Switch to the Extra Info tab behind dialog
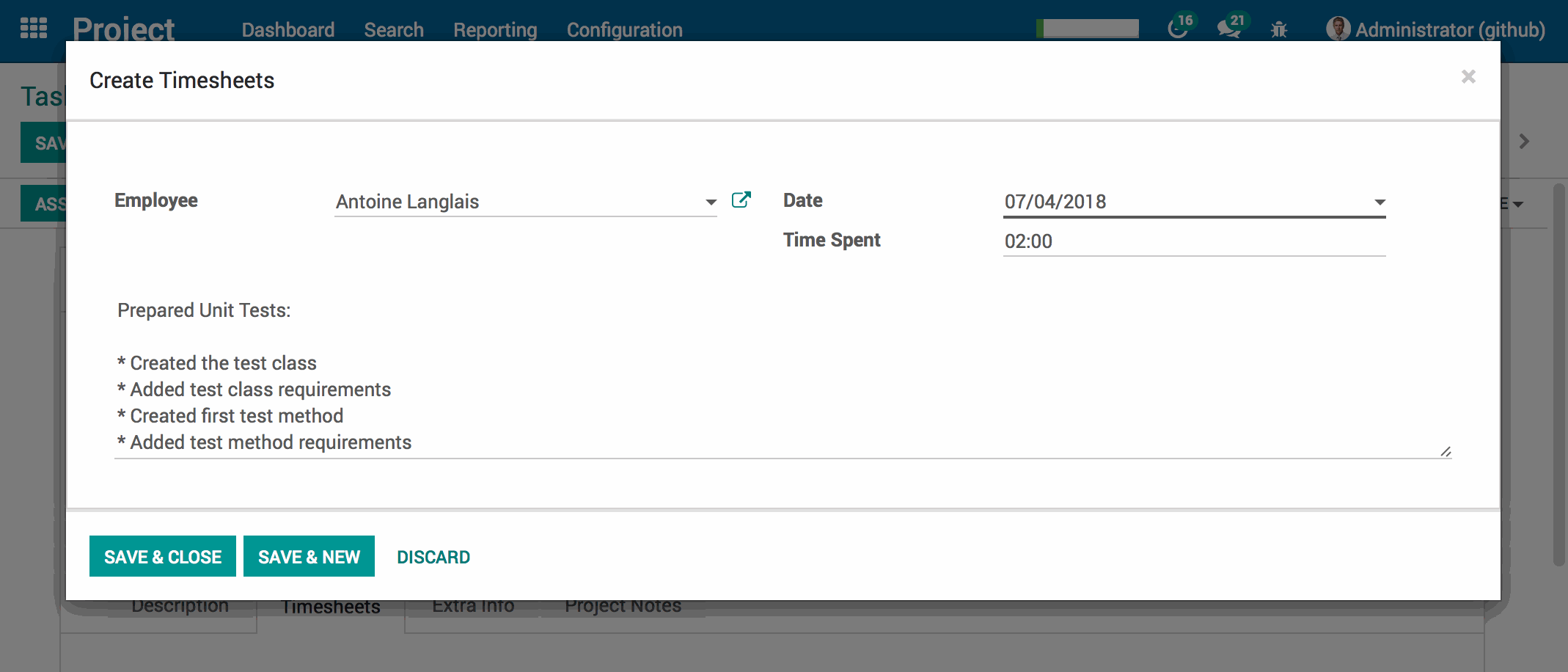The image size is (1568, 672). [x=473, y=607]
